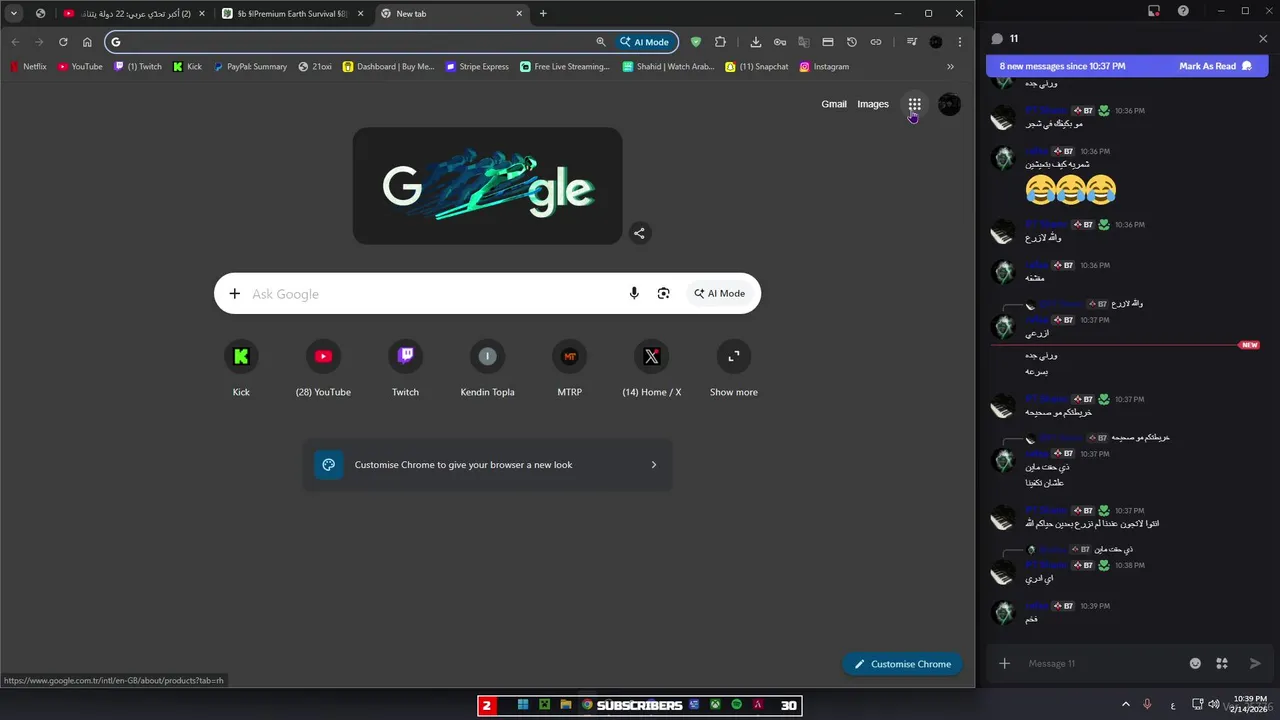Open the (14) Home / X shortcut
Image resolution: width=1280 pixels, height=720 pixels.
coord(652,368)
